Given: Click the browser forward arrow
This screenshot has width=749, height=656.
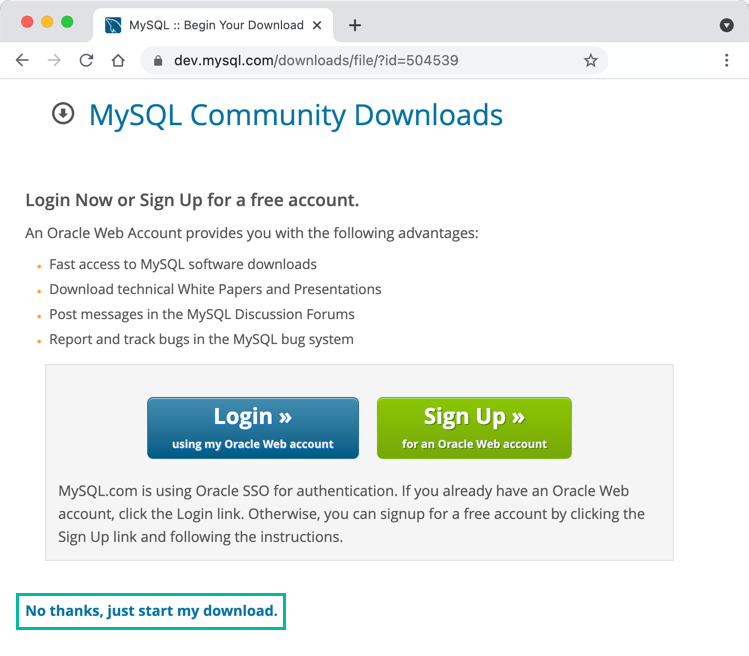Looking at the screenshot, I should click(54, 60).
